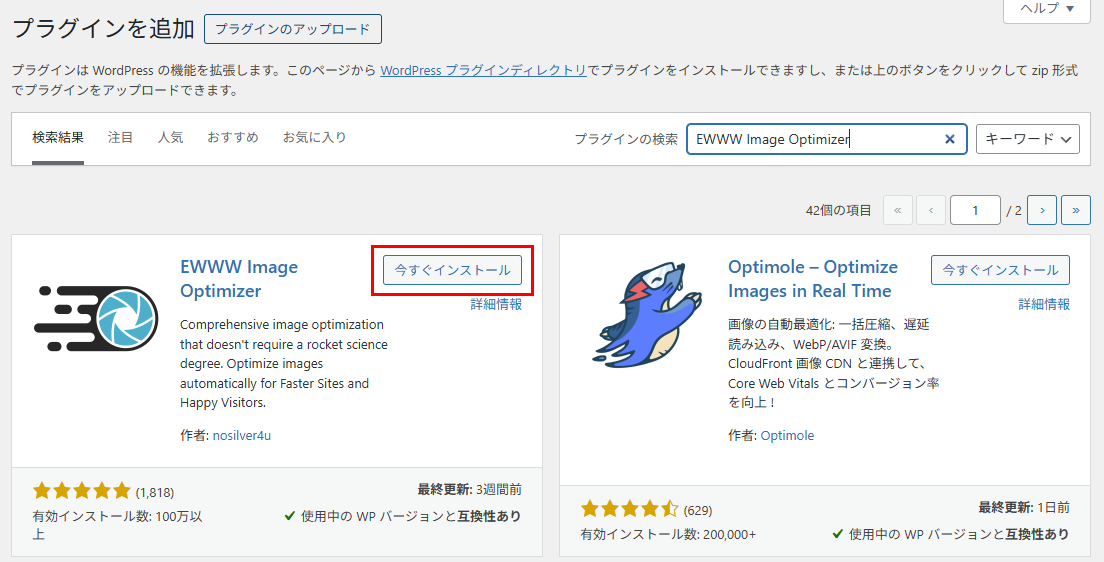This screenshot has width=1104, height=562.
Task: Jump to last results page arrow
Action: 1075,210
